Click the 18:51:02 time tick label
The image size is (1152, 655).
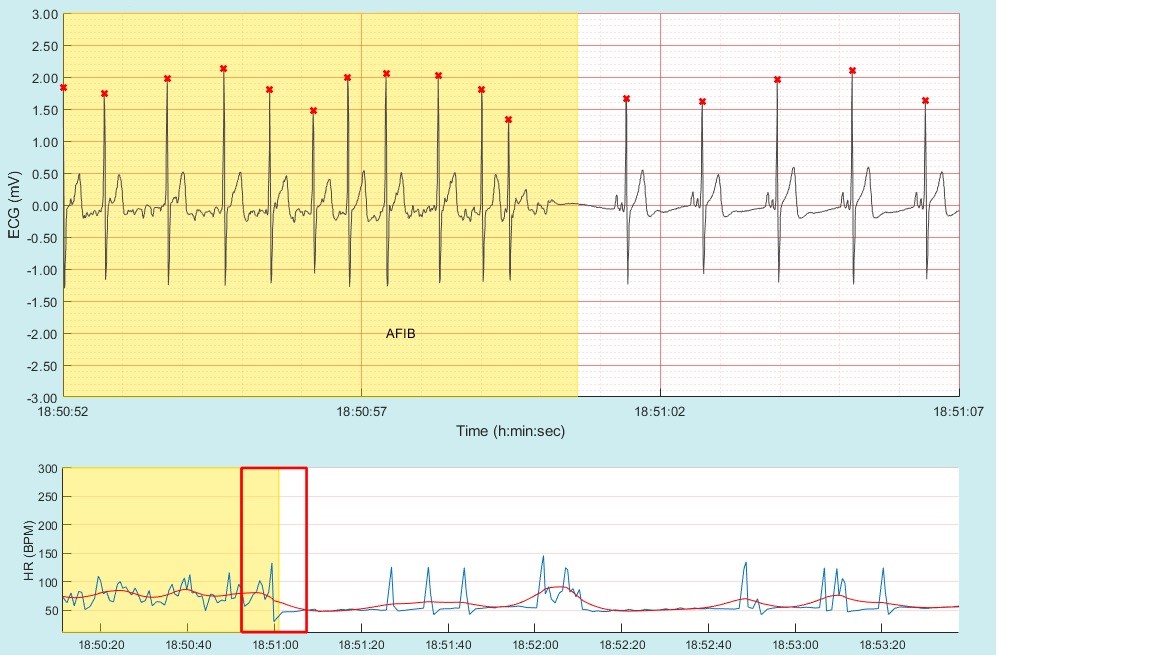[660, 410]
